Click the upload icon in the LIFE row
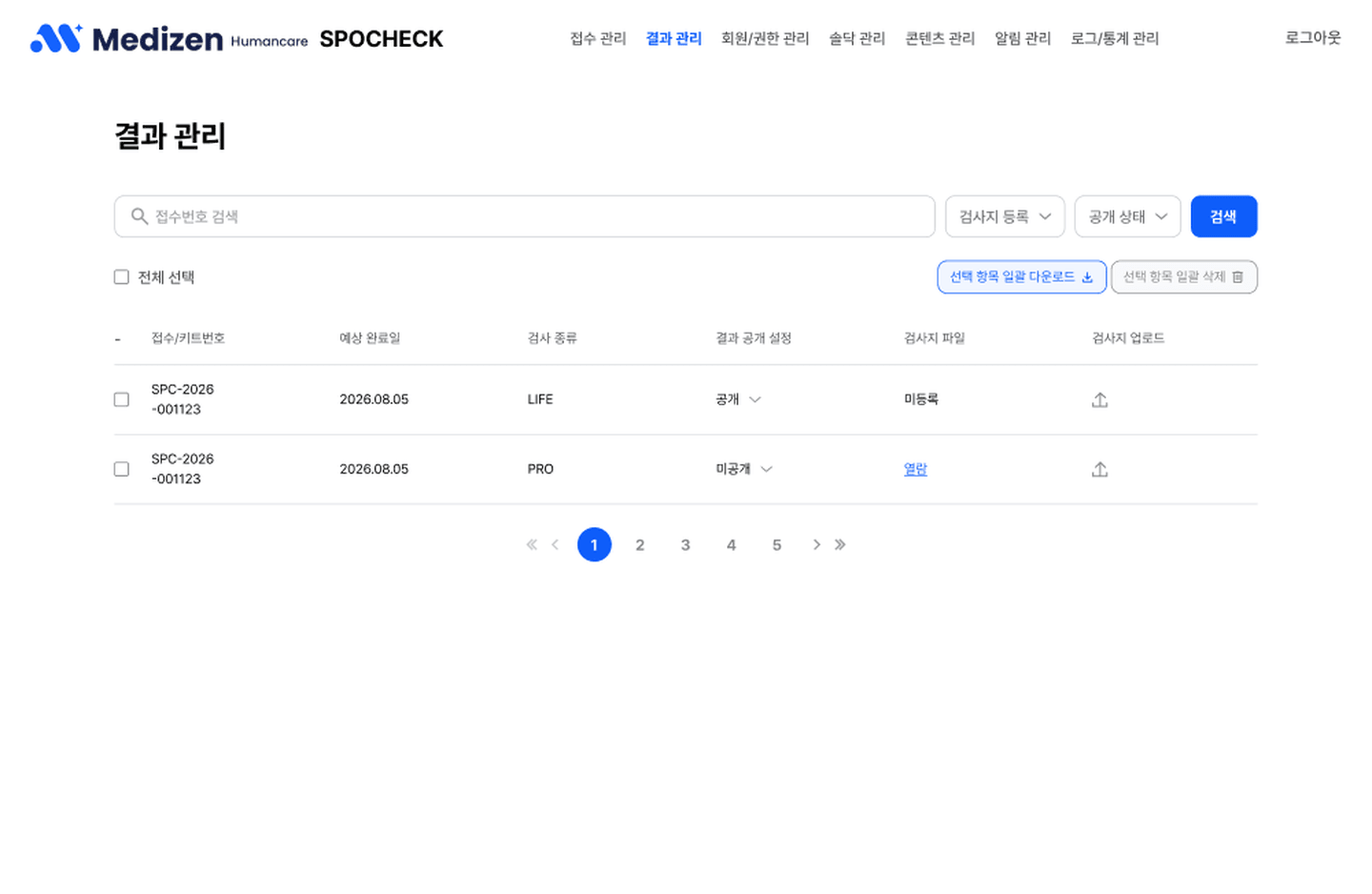Image resolution: width=1372 pixels, height=894 pixels. pos(1100,399)
